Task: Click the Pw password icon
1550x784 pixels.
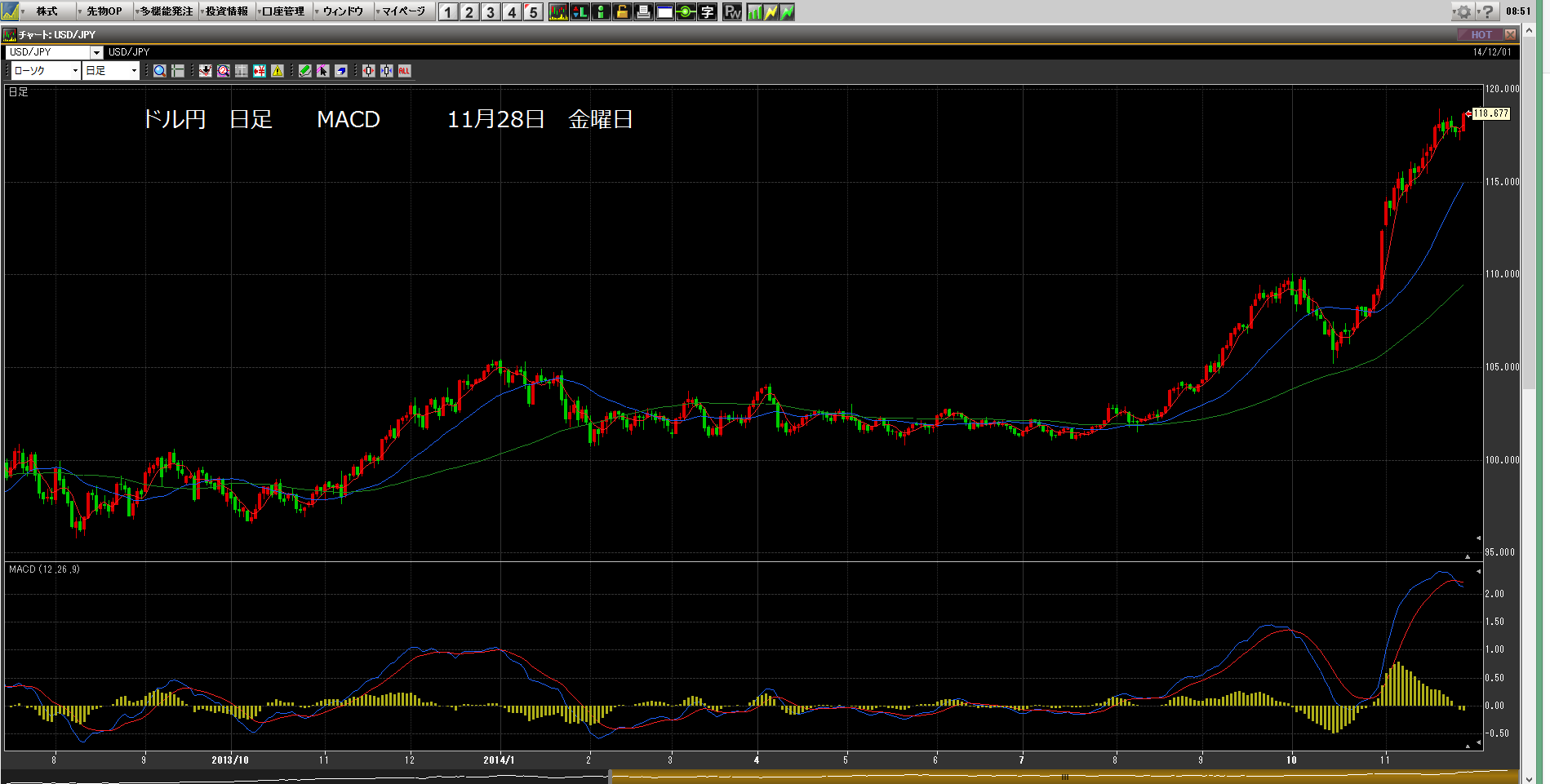Action: [x=732, y=12]
